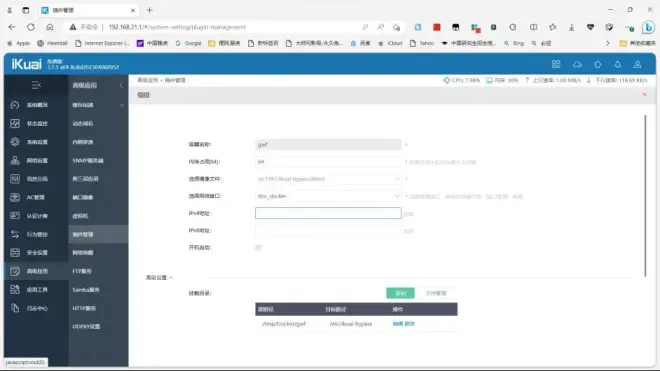Open split screen icon in browser toolbar
Viewport: 660px width, 371px height.
coord(533,27)
